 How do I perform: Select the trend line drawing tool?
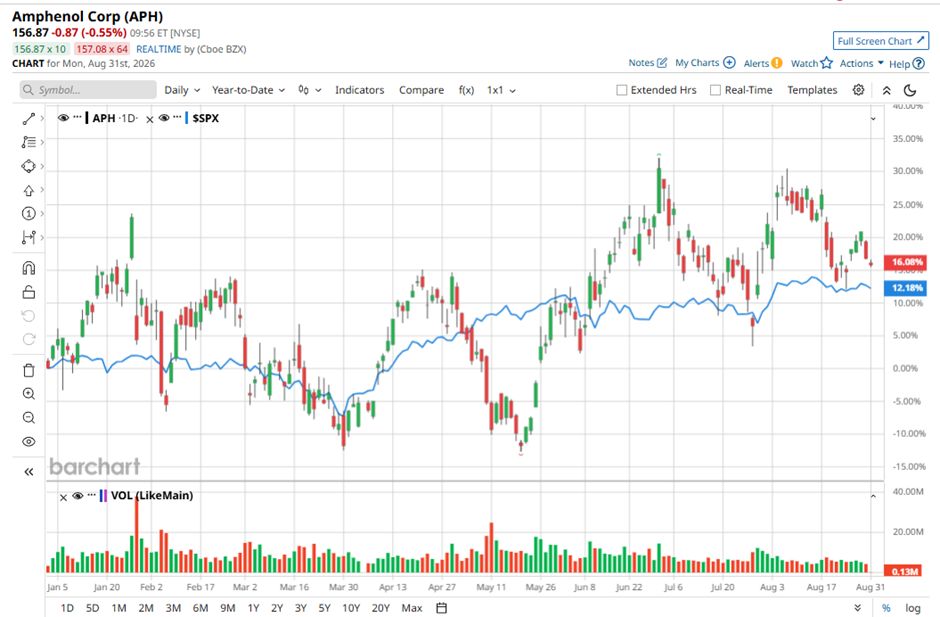point(28,119)
